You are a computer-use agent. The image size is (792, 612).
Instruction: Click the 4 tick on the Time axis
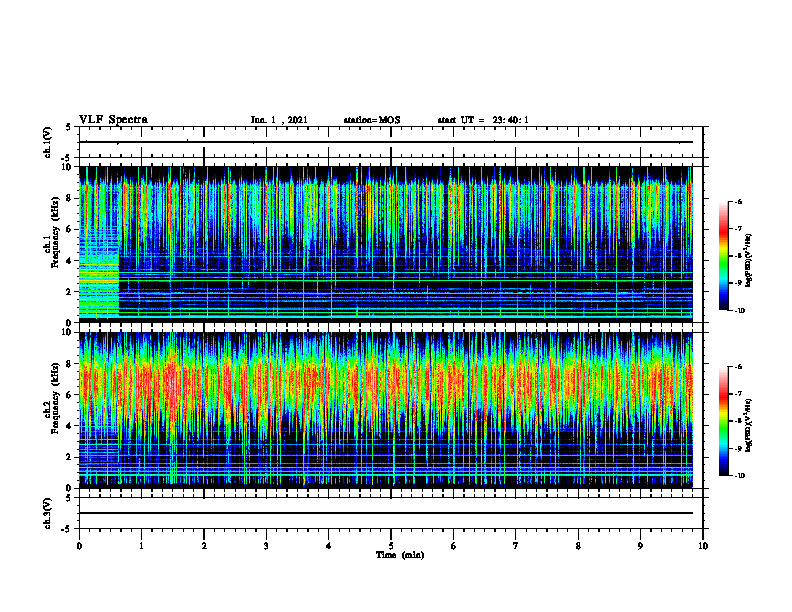coord(329,546)
